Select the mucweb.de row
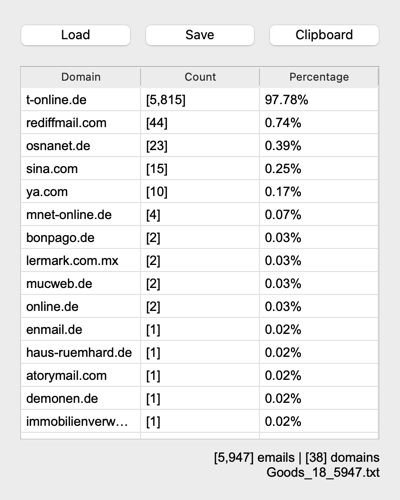The image size is (400, 500). [199, 284]
